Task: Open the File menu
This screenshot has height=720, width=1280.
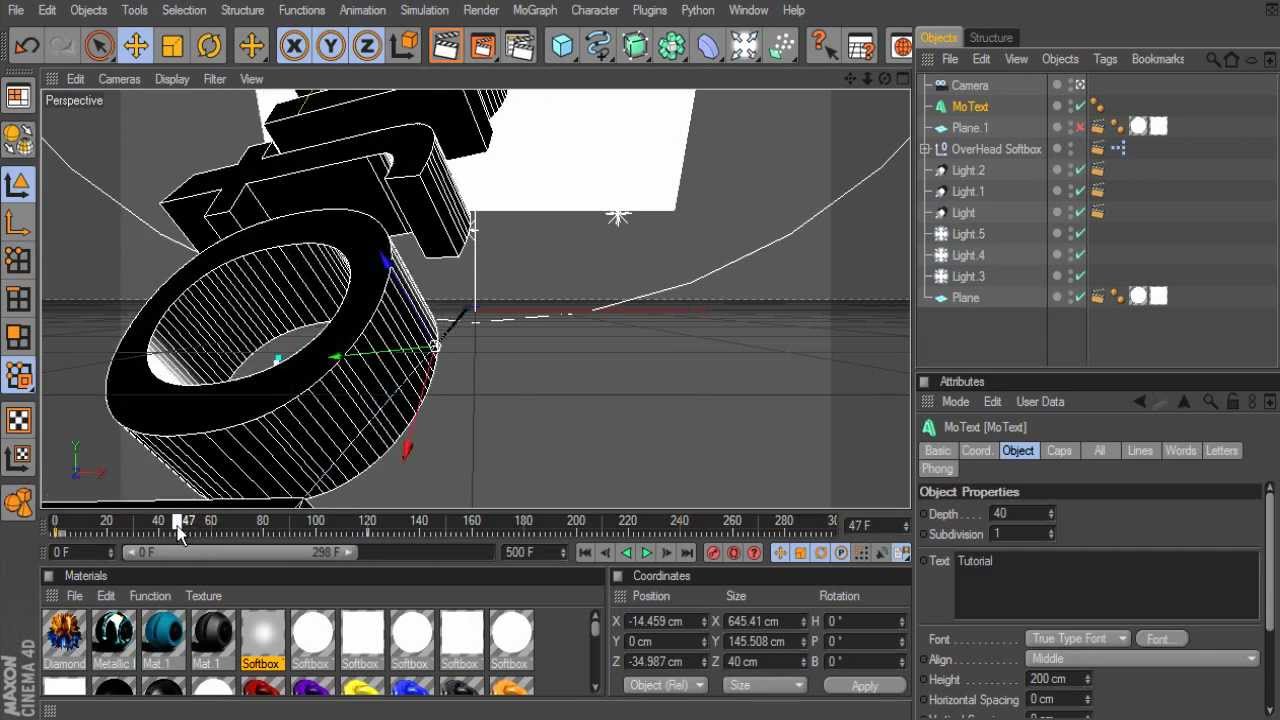Action: coord(16,10)
